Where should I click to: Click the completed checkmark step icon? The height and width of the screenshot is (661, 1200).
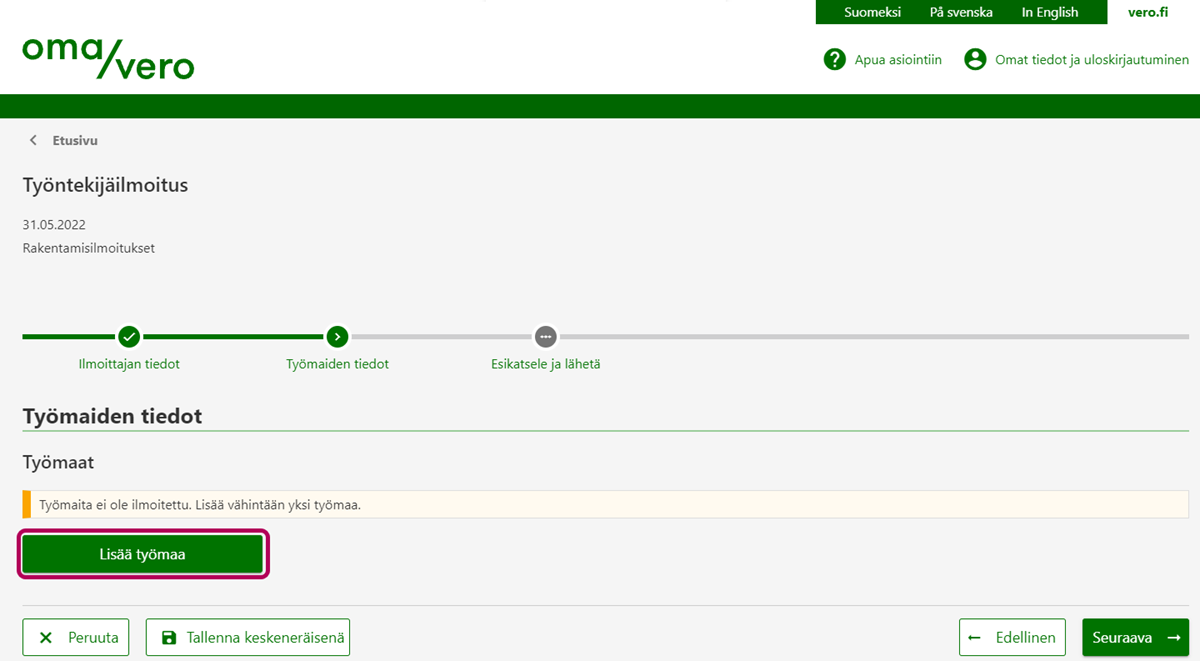coord(129,336)
